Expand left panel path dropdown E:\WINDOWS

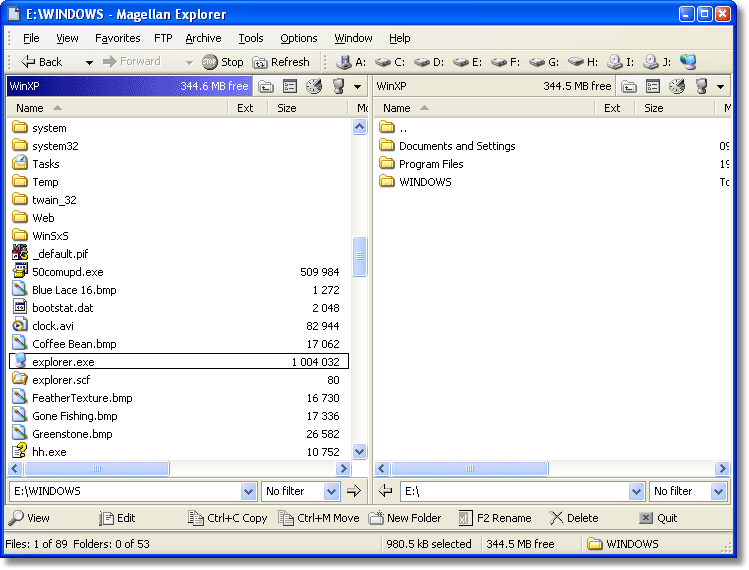point(249,491)
